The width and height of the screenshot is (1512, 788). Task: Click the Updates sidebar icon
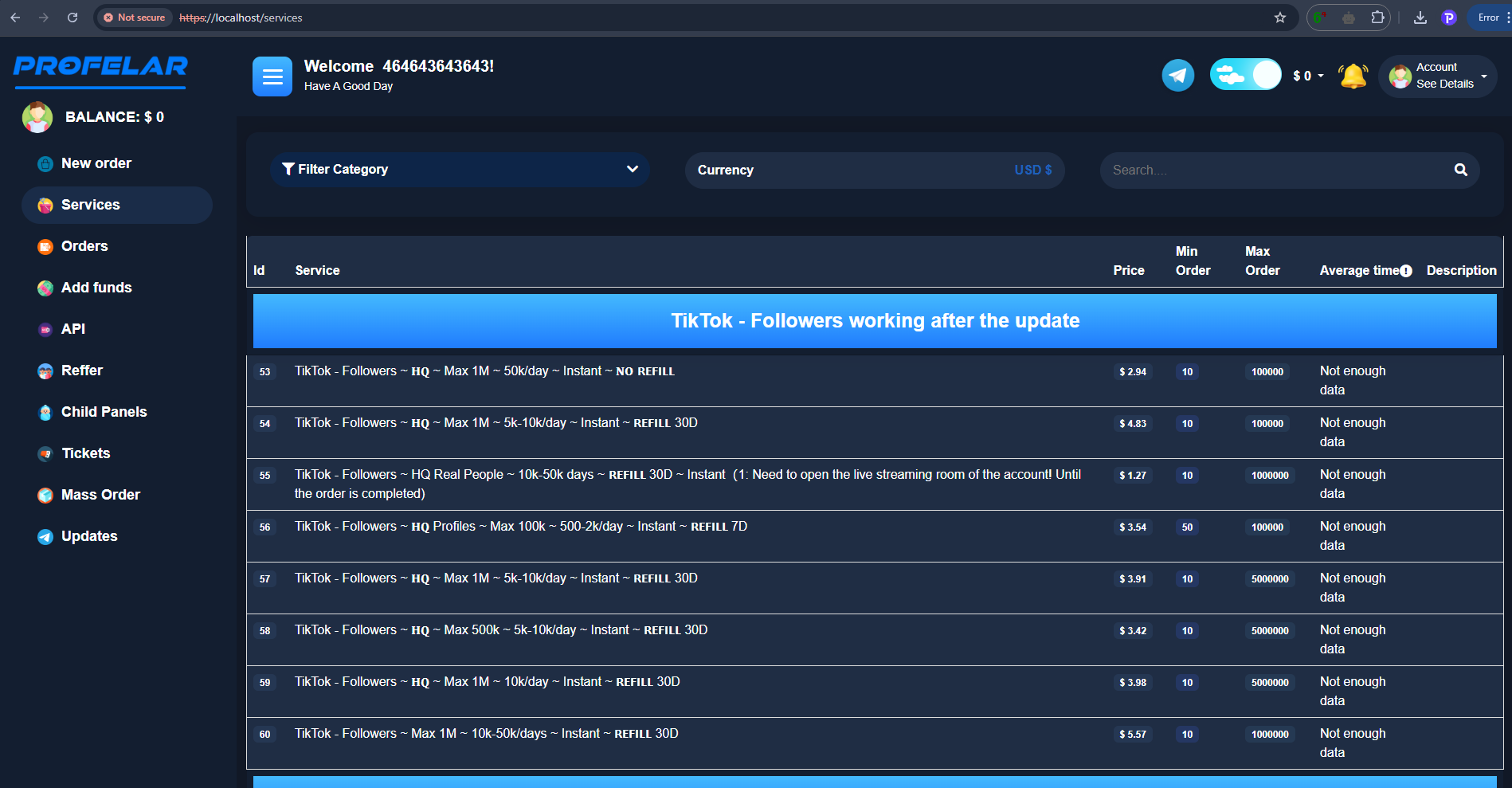[x=45, y=537]
